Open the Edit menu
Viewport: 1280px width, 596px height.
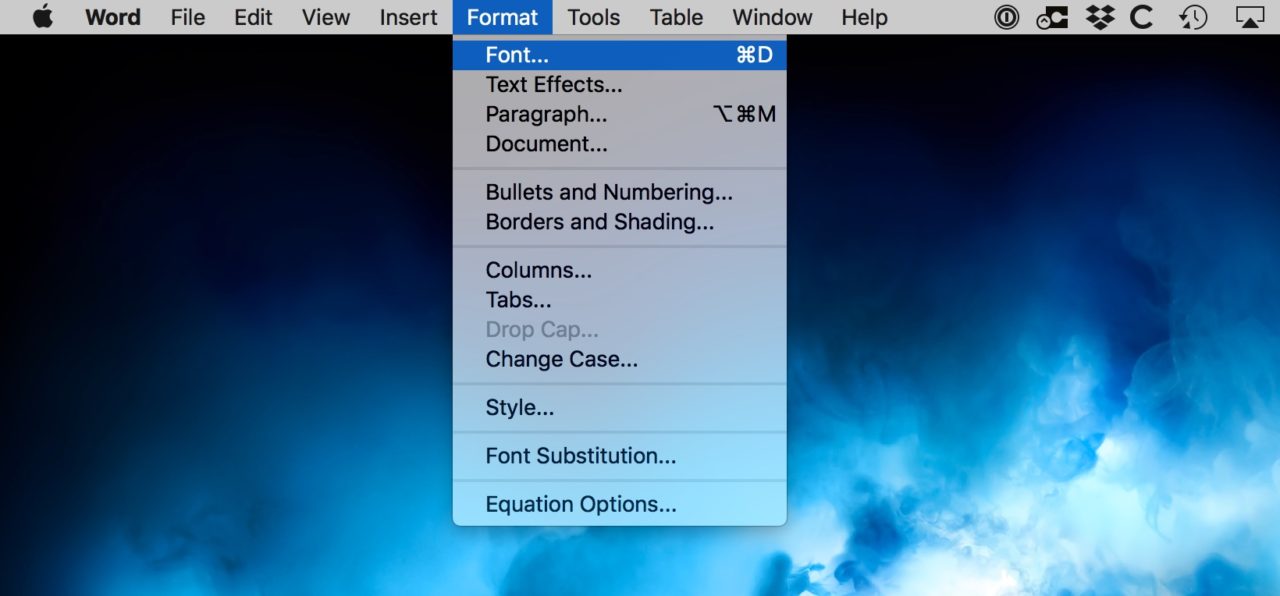pos(253,17)
